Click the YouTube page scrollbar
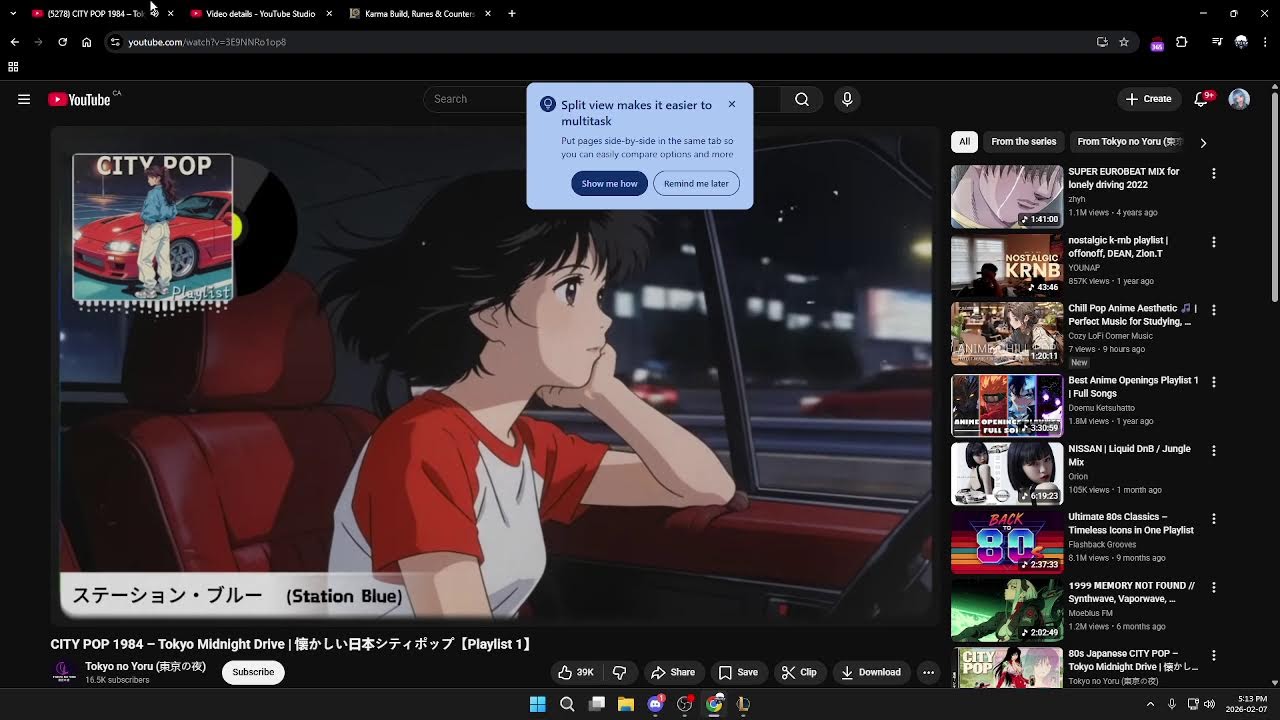Viewport: 1280px width, 720px height. (x=1274, y=195)
